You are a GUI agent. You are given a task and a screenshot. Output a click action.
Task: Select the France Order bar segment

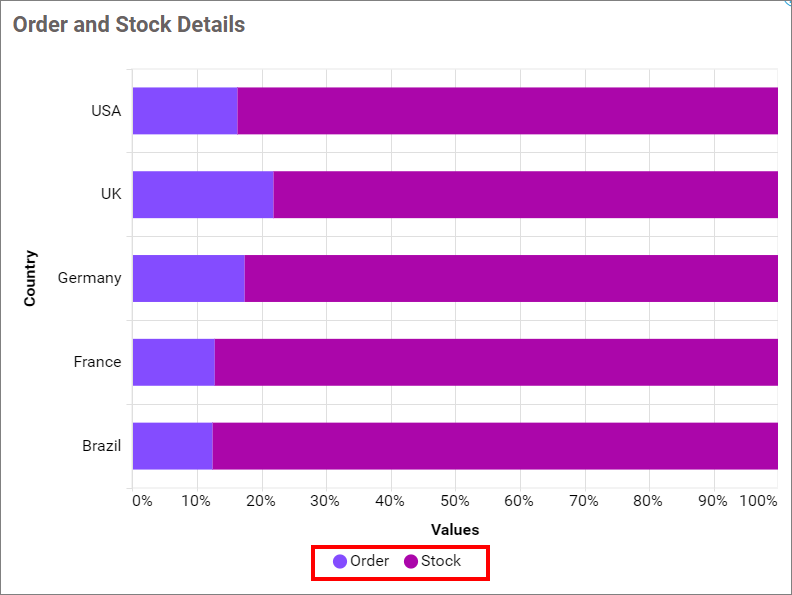(x=173, y=362)
